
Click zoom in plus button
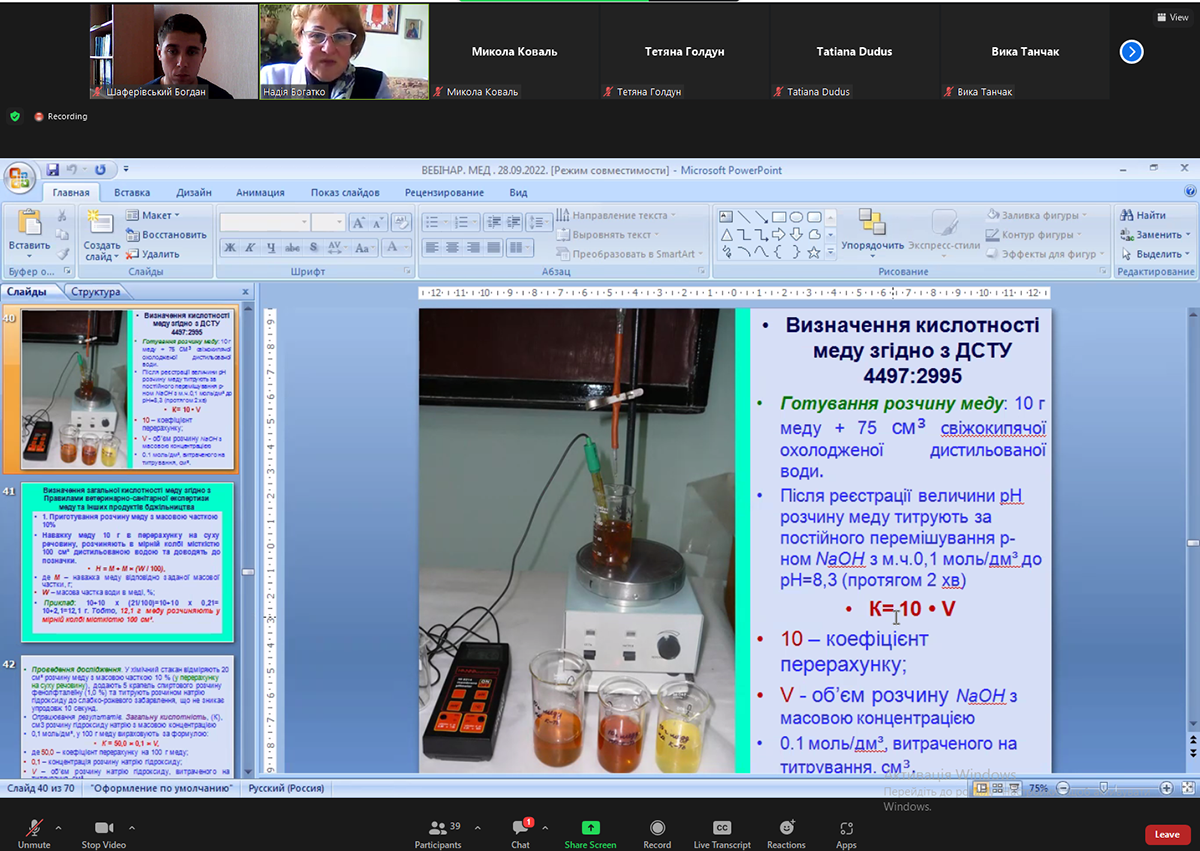1166,788
